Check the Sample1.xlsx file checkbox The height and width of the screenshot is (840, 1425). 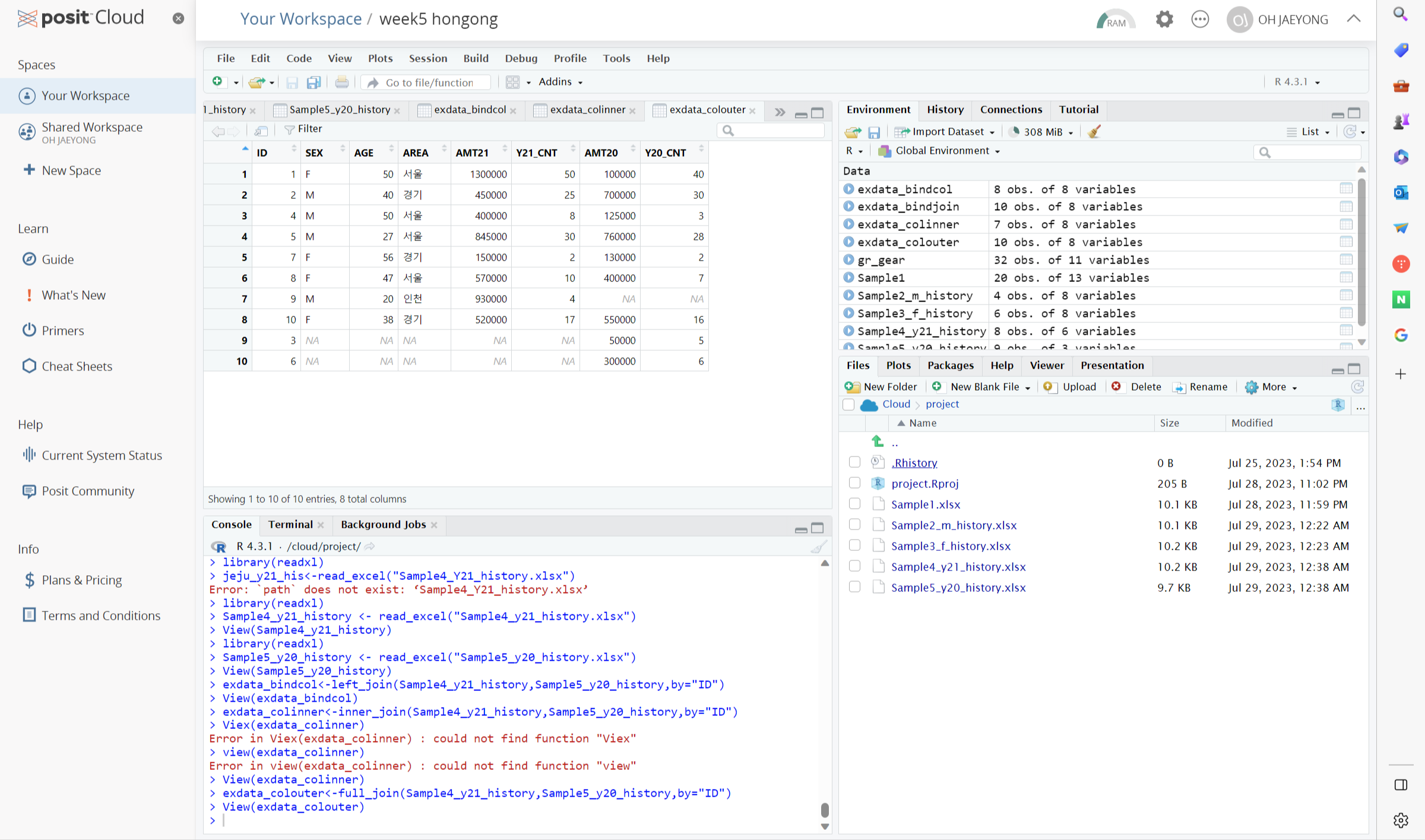(854, 504)
